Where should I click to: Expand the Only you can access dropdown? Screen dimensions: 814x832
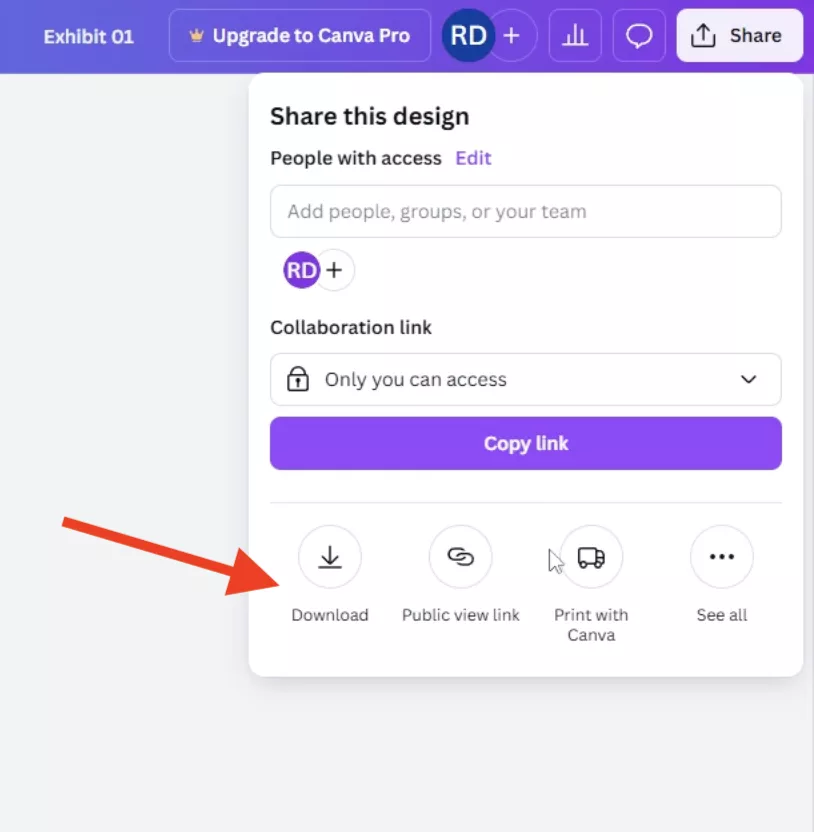(x=525, y=380)
